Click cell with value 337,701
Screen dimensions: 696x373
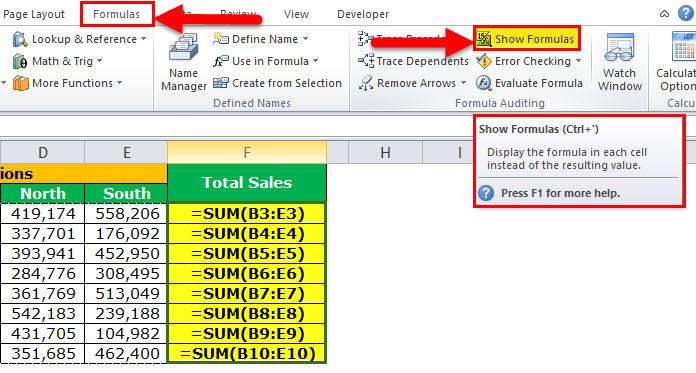pyautogui.click(x=43, y=234)
